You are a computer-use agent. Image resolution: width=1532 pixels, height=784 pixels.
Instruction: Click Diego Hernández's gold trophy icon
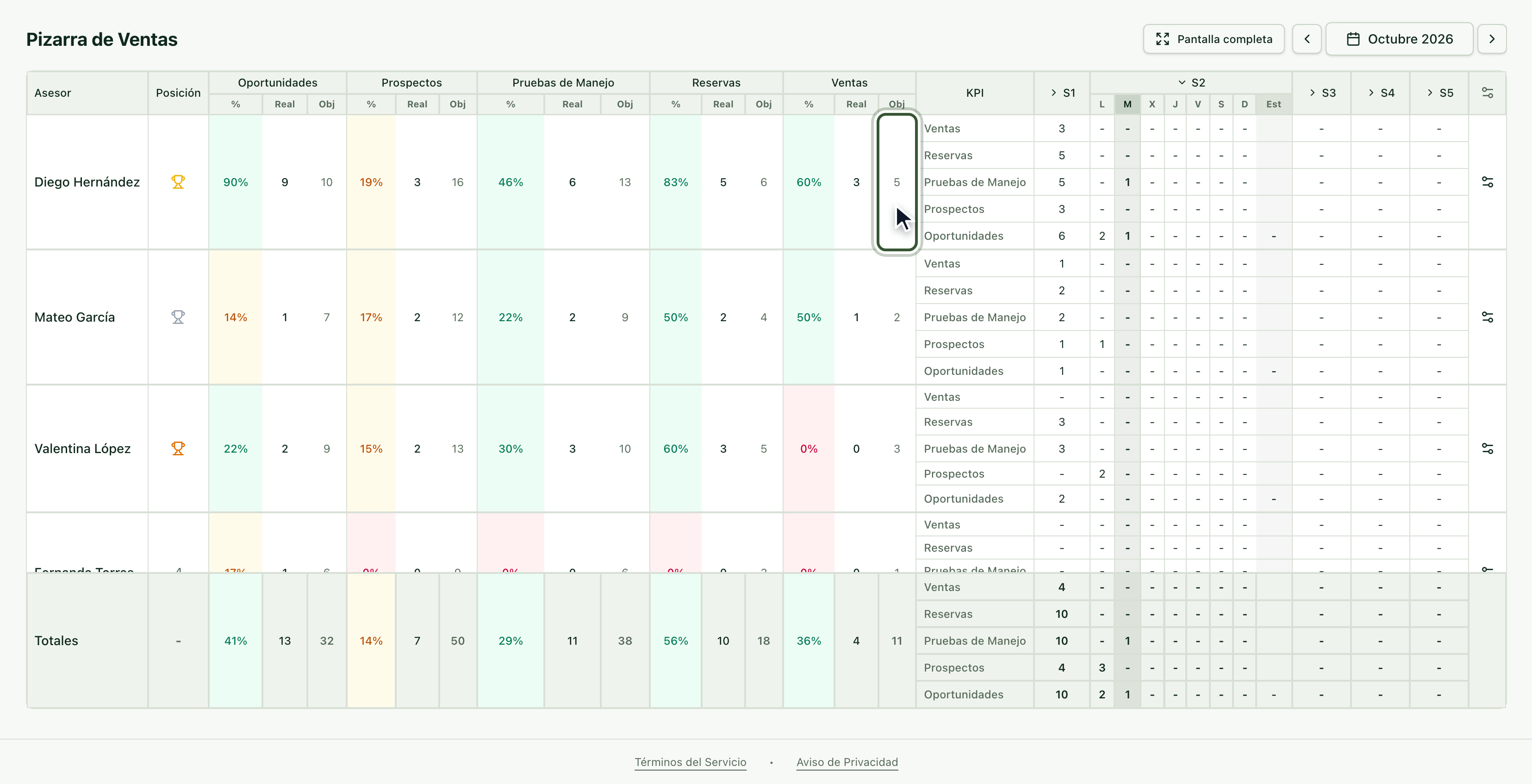[x=178, y=182]
